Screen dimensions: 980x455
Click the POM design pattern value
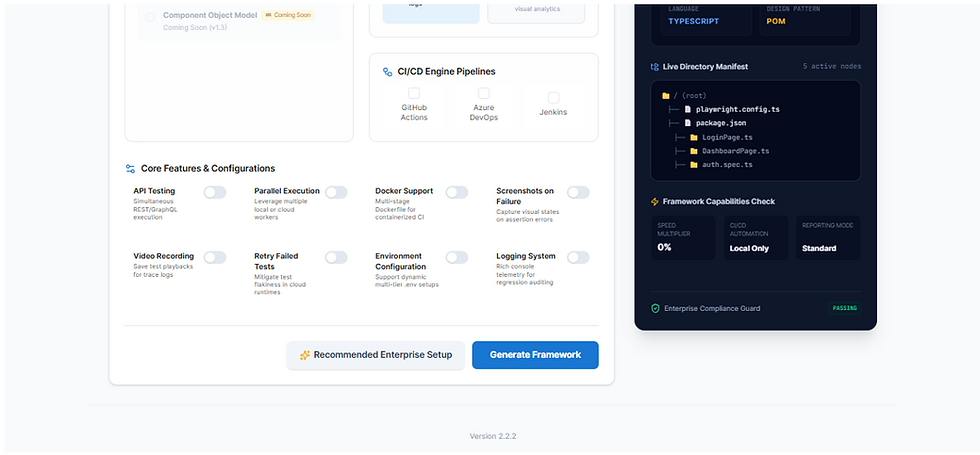[776, 21]
